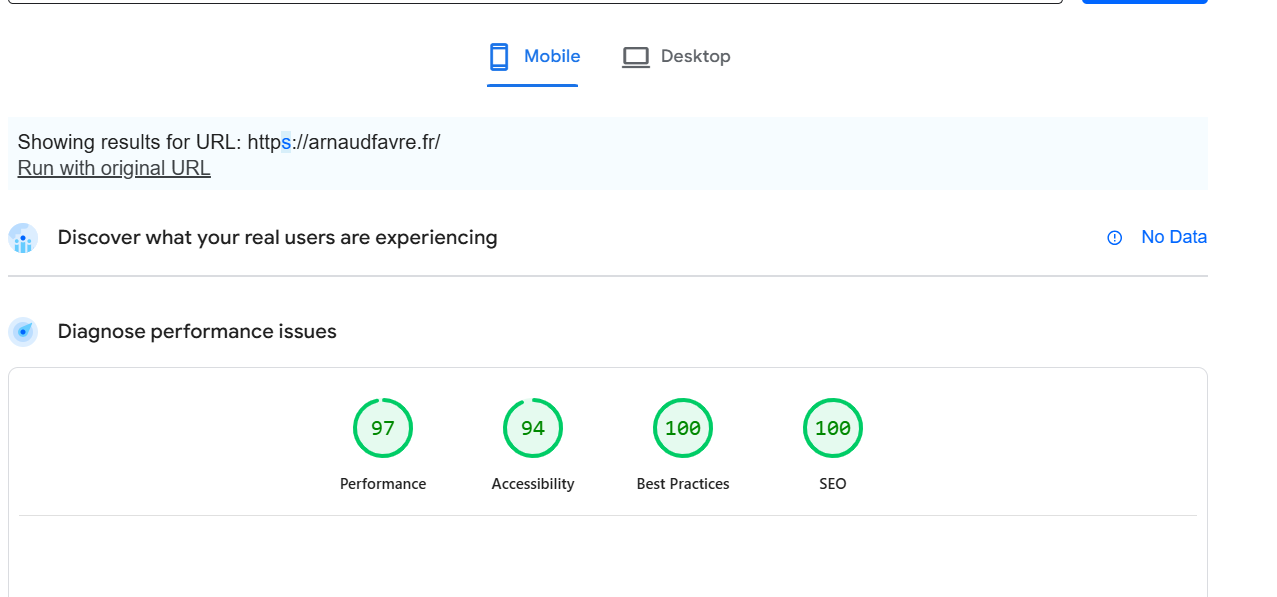Jump to the Performance score gauge 97

point(383,428)
